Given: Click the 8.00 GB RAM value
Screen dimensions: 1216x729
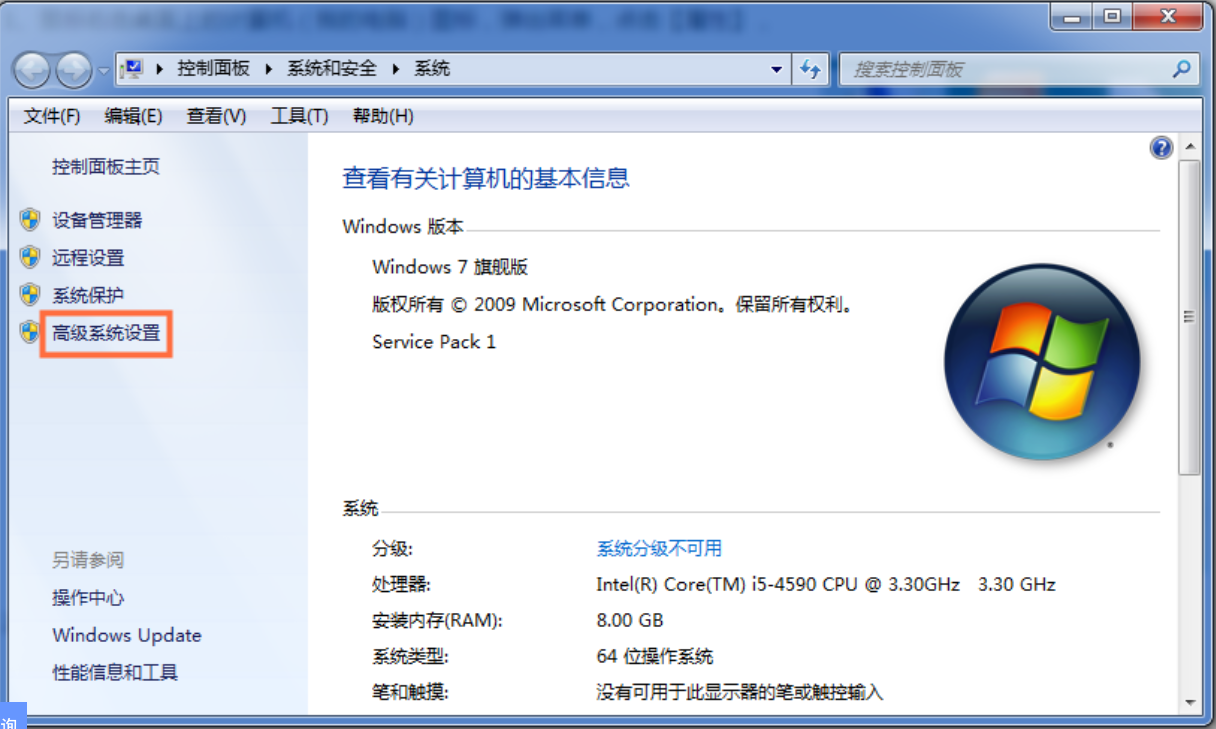Looking at the screenshot, I should (x=630, y=620).
